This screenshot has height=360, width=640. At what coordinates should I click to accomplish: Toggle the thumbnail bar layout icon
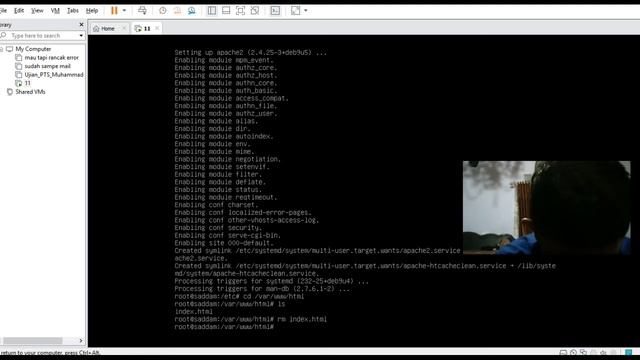click(226, 11)
